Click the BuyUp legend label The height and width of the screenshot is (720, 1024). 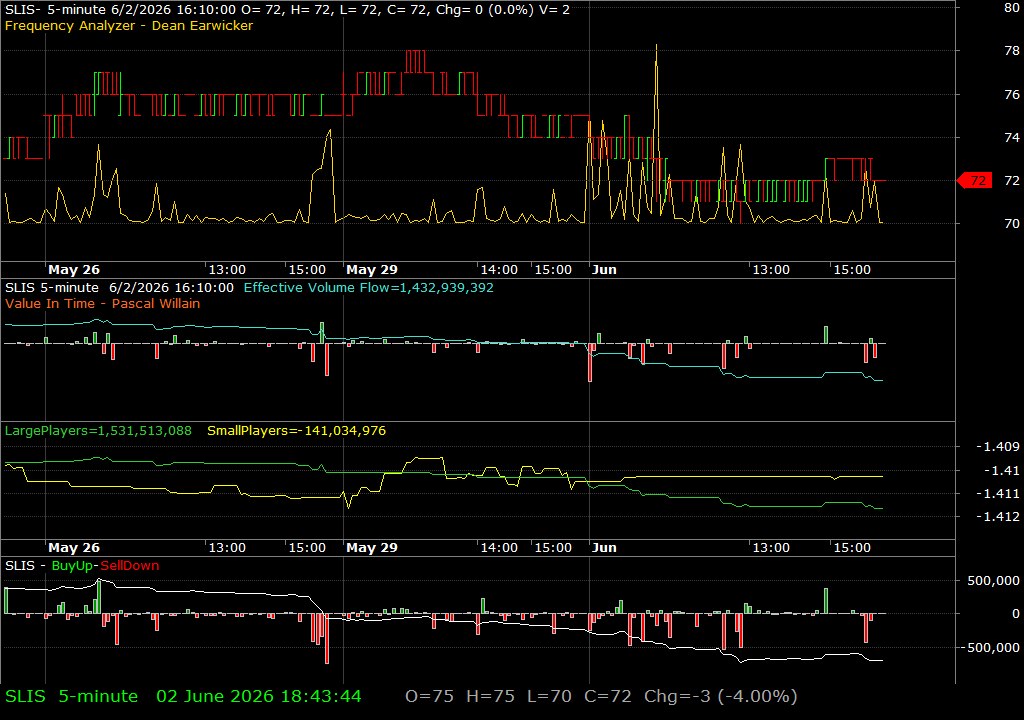72,566
